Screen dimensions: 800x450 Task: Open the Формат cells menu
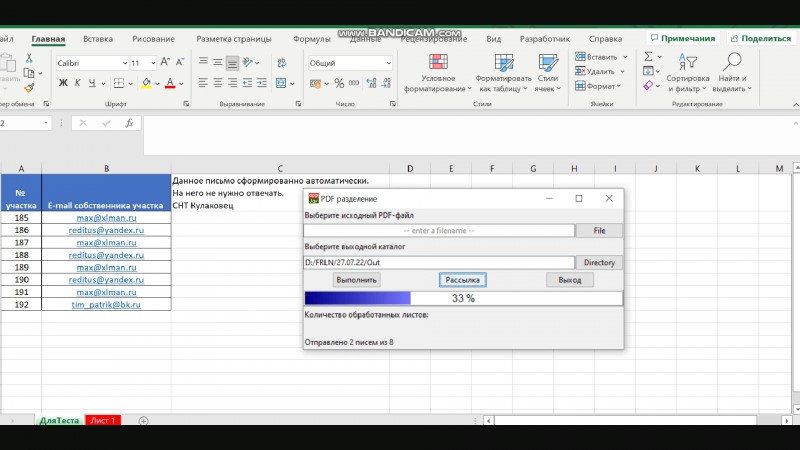[598, 86]
